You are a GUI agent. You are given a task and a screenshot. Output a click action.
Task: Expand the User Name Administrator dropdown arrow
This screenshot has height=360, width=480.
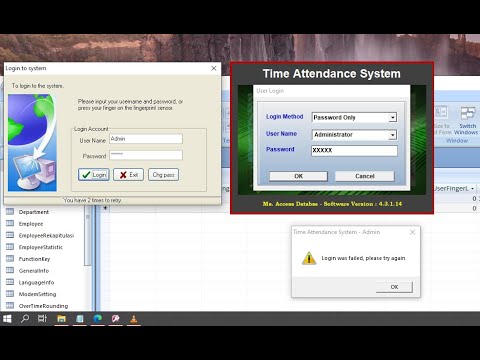click(x=393, y=135)
